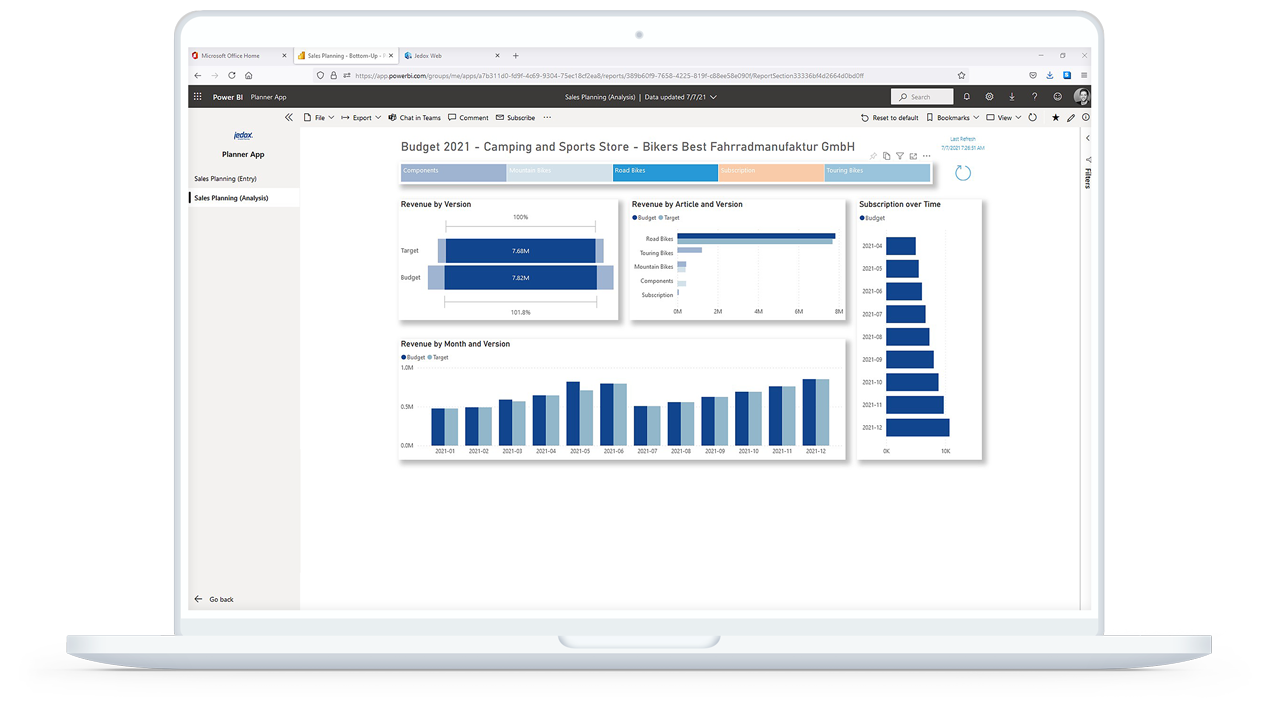Click the help question mark icon

pos(1034,97)
